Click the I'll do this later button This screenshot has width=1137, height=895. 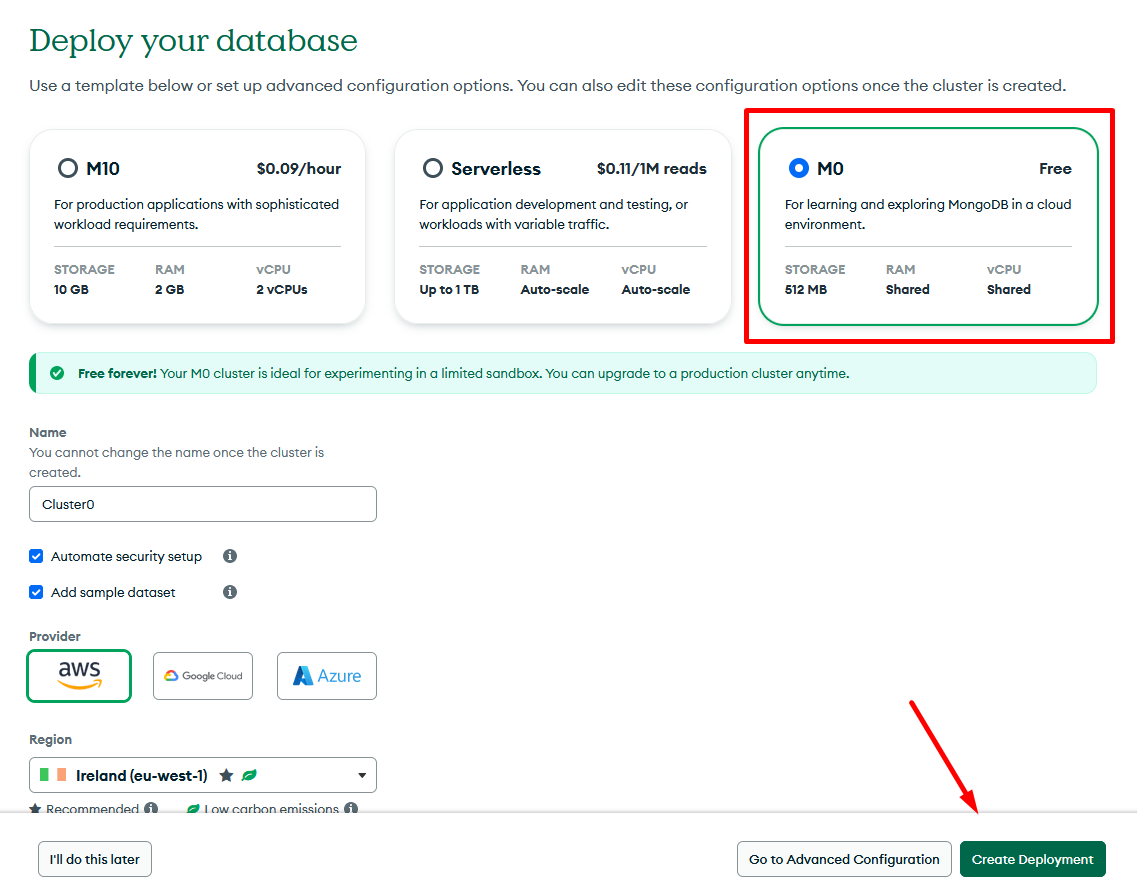94,859
